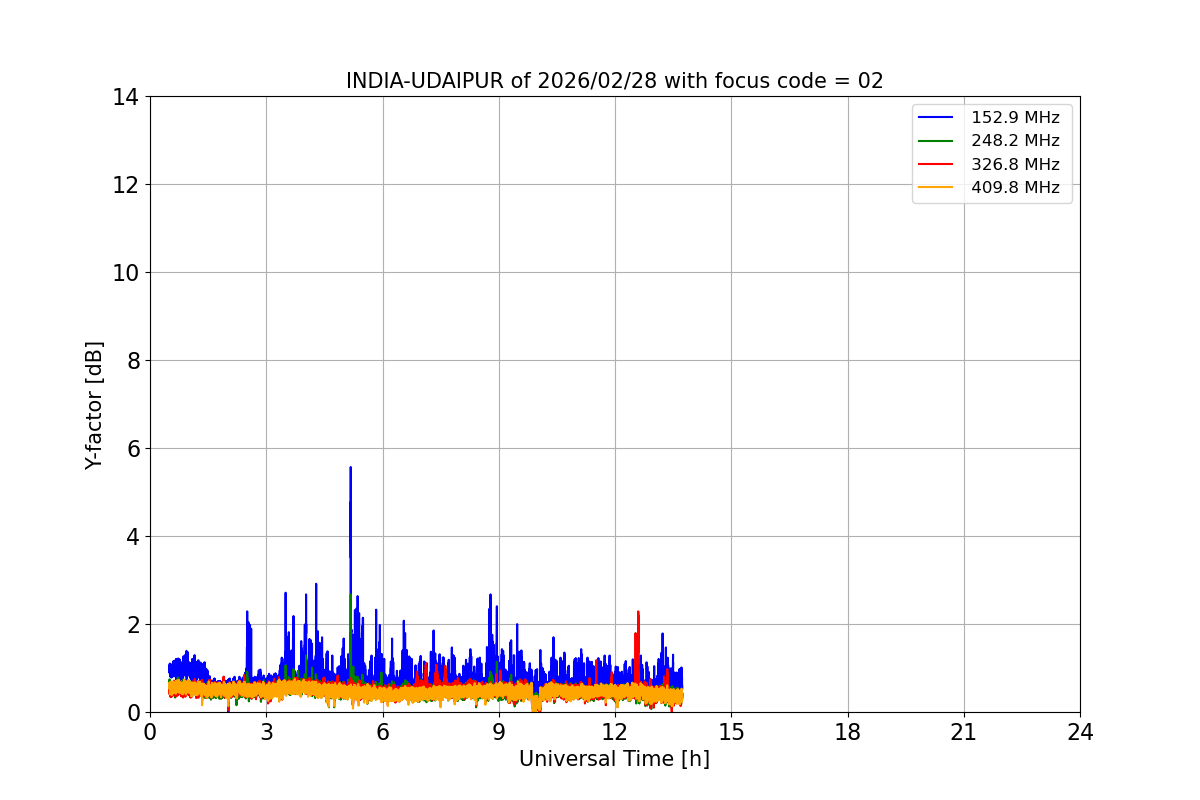Click the red line sample in the legend
This screenshot has width=1200, height=800.
tap(937, 164)
